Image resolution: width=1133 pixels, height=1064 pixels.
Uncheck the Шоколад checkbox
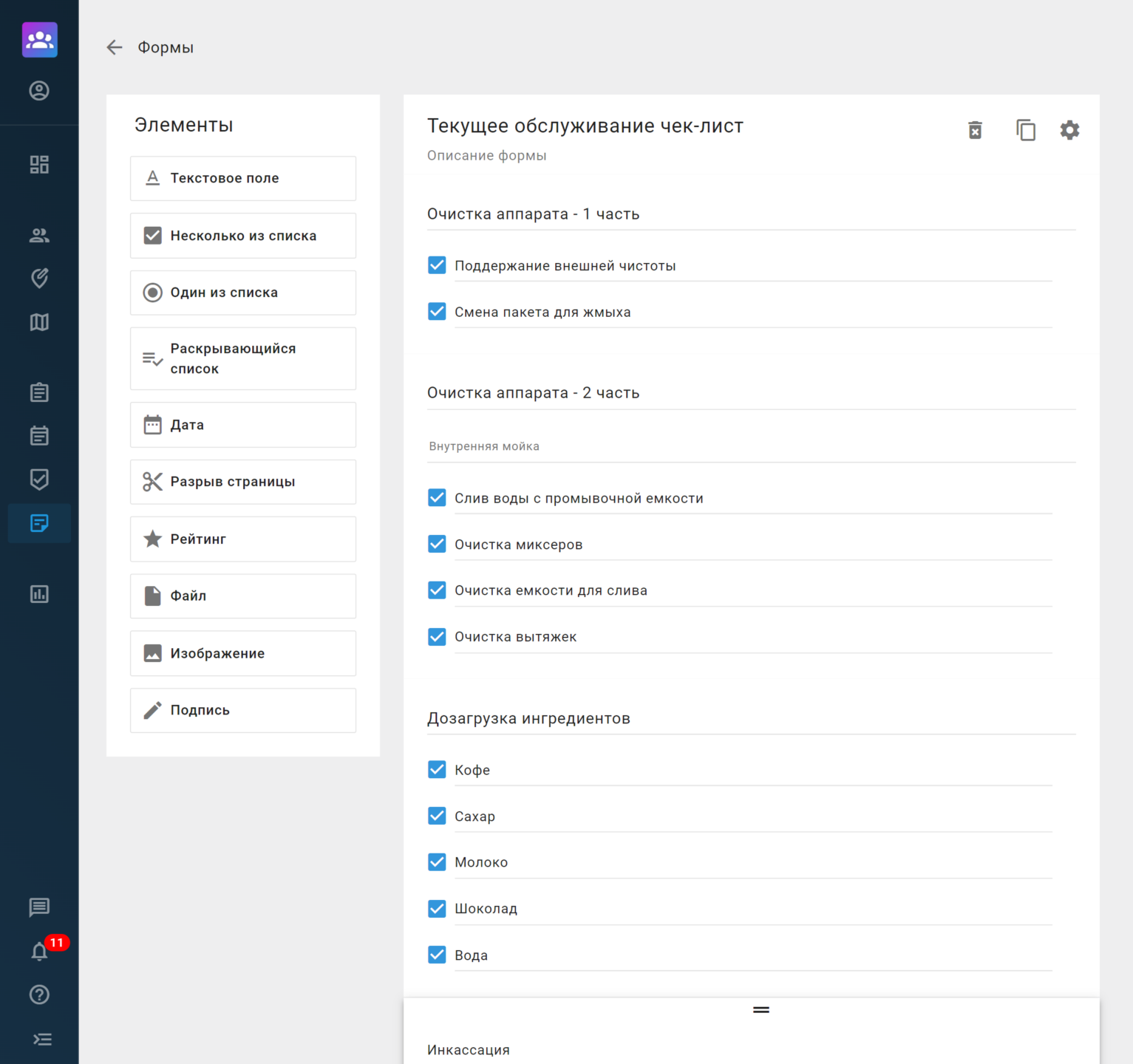click(x=437, y=908)
